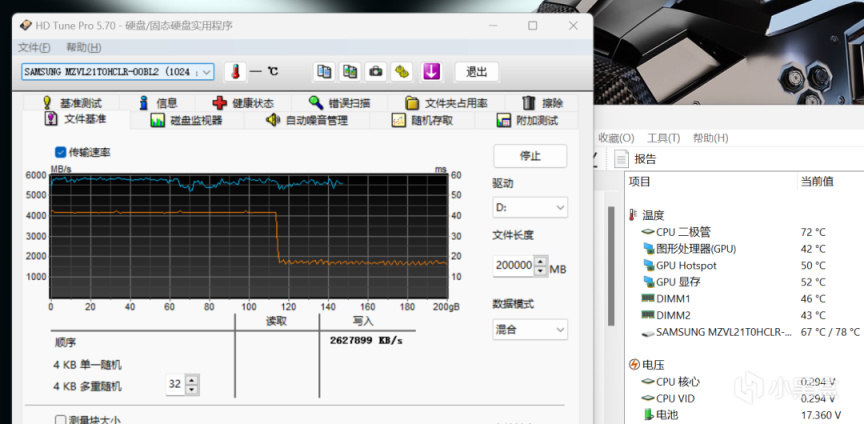Click the 72 °C CPU value
The width and height of the screenshot is (864, 424).
813,232
